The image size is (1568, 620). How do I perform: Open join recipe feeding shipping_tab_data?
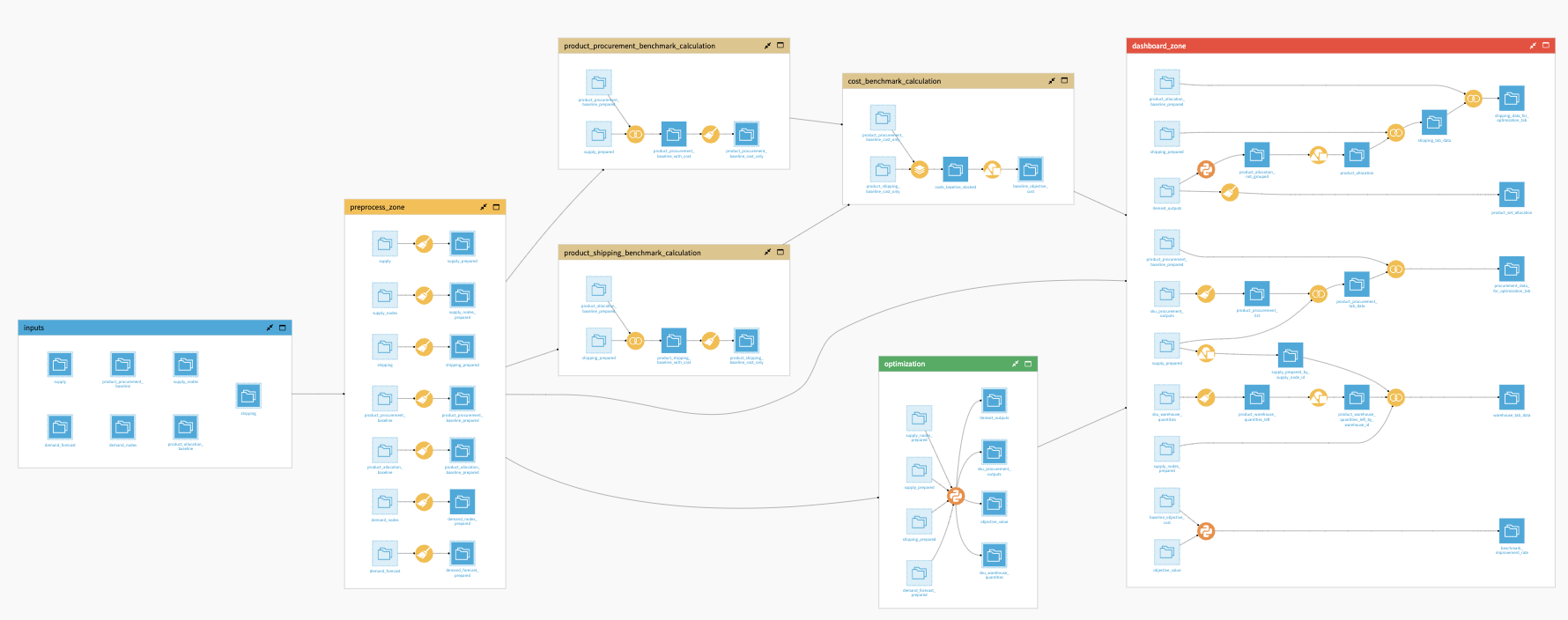click(1396, 133)
